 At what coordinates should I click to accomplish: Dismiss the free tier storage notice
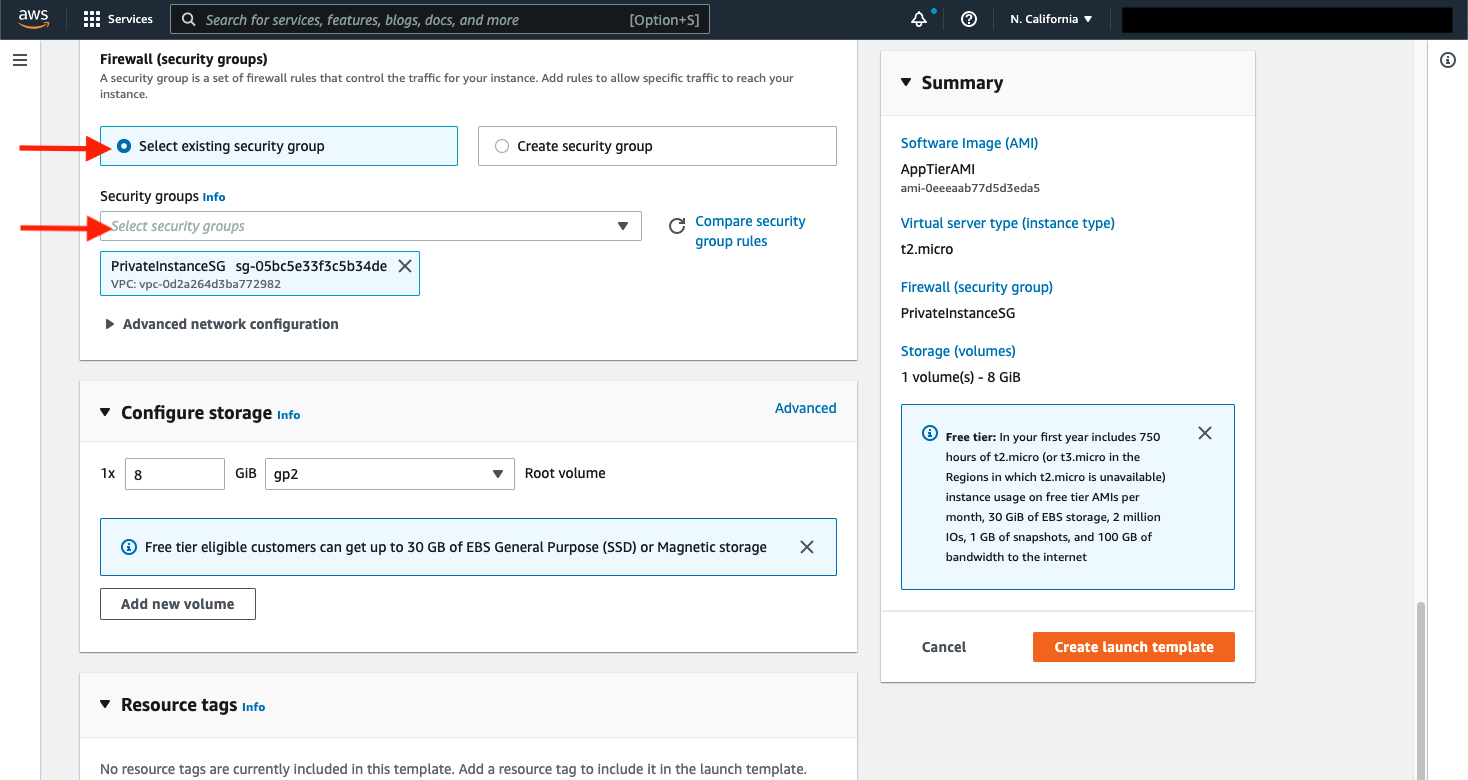[x=807, y=547]
